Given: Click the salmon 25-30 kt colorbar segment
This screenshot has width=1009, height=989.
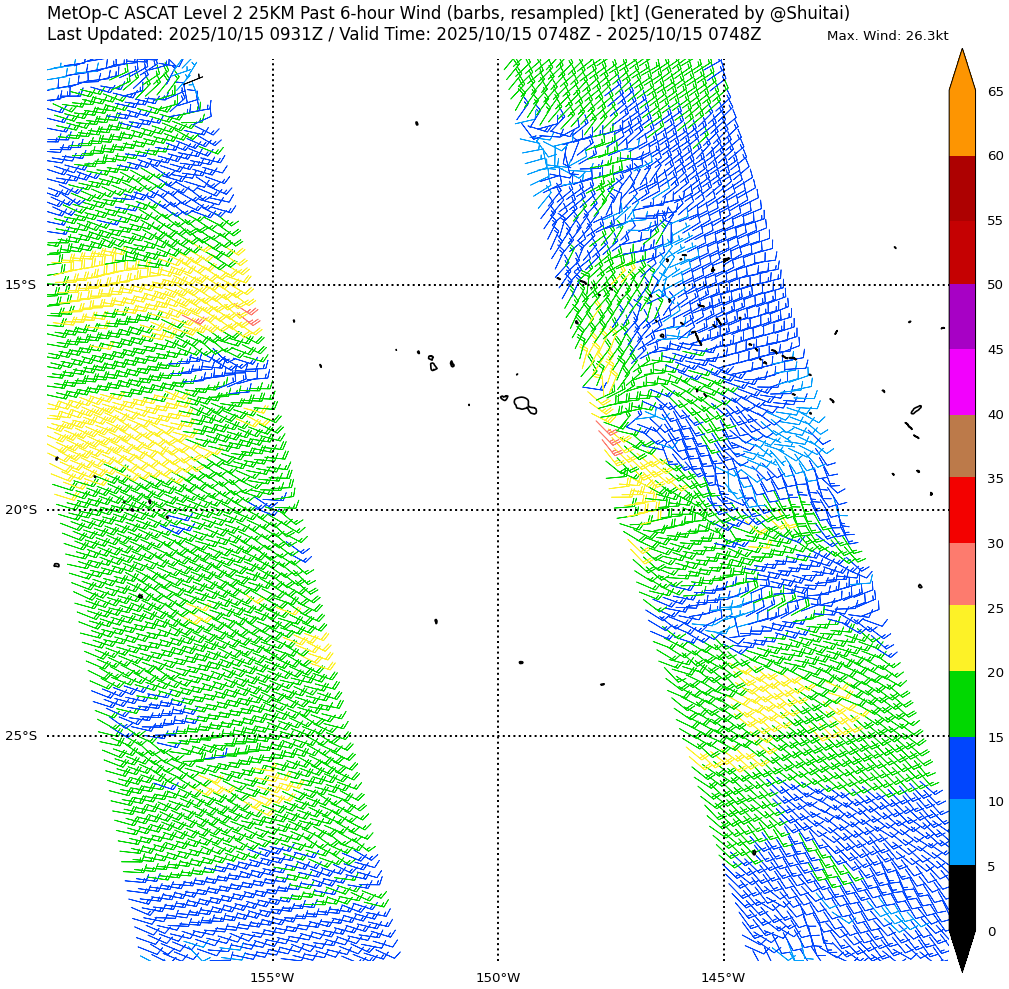Looking at the screenshot, I should (x=961, y=574).
